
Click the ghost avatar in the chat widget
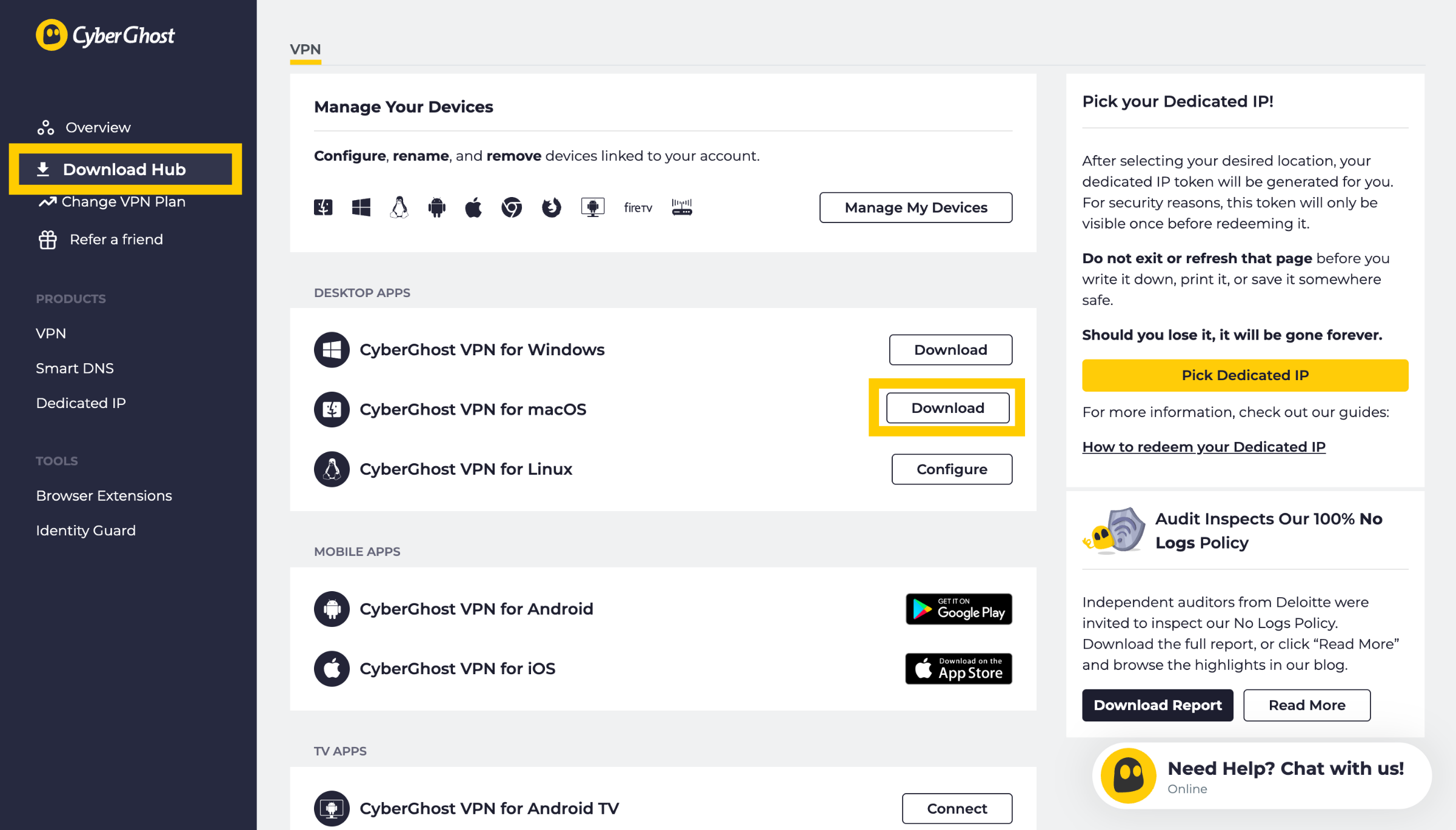(1128, 775)
